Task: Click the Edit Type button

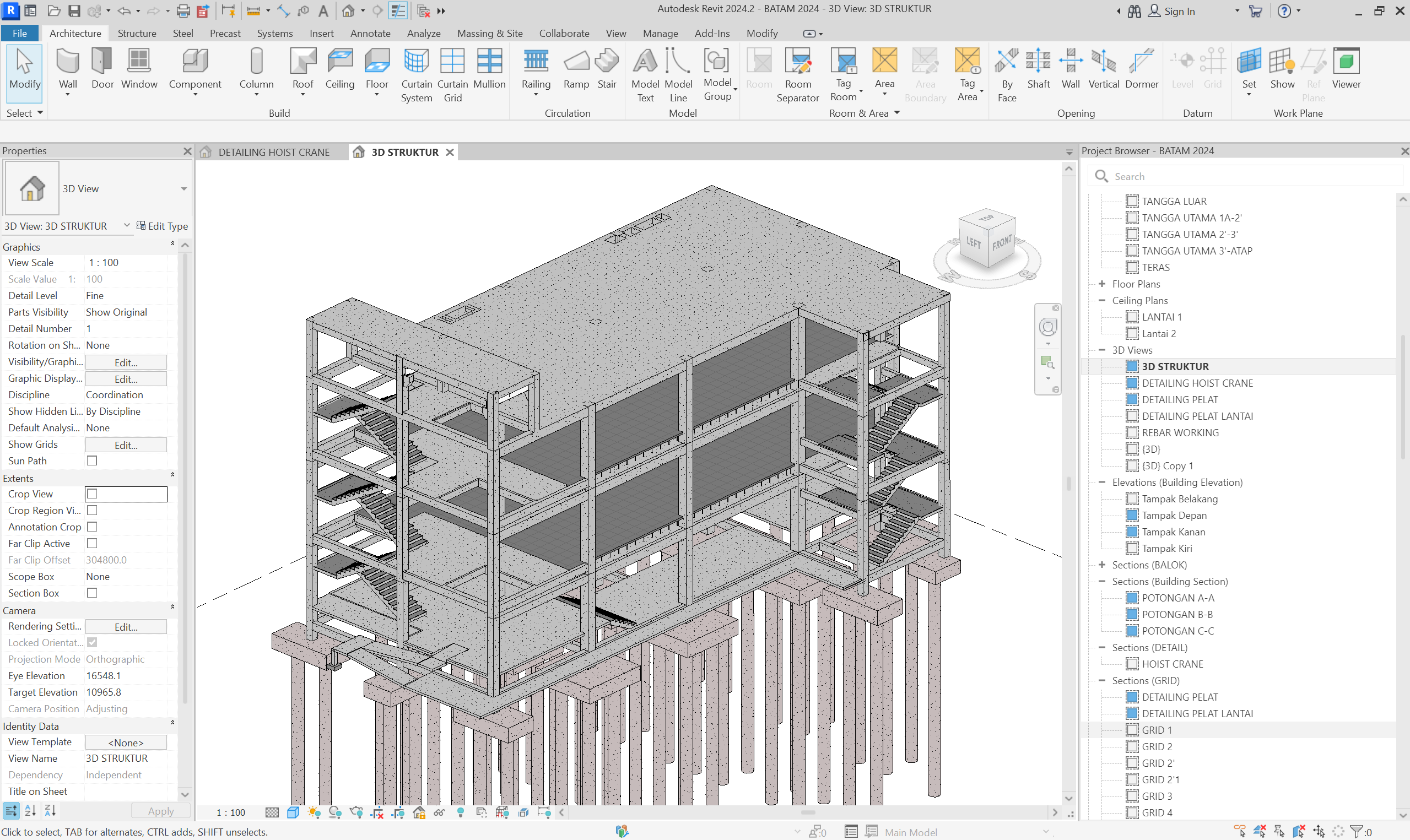Action: tap(163, 226)
